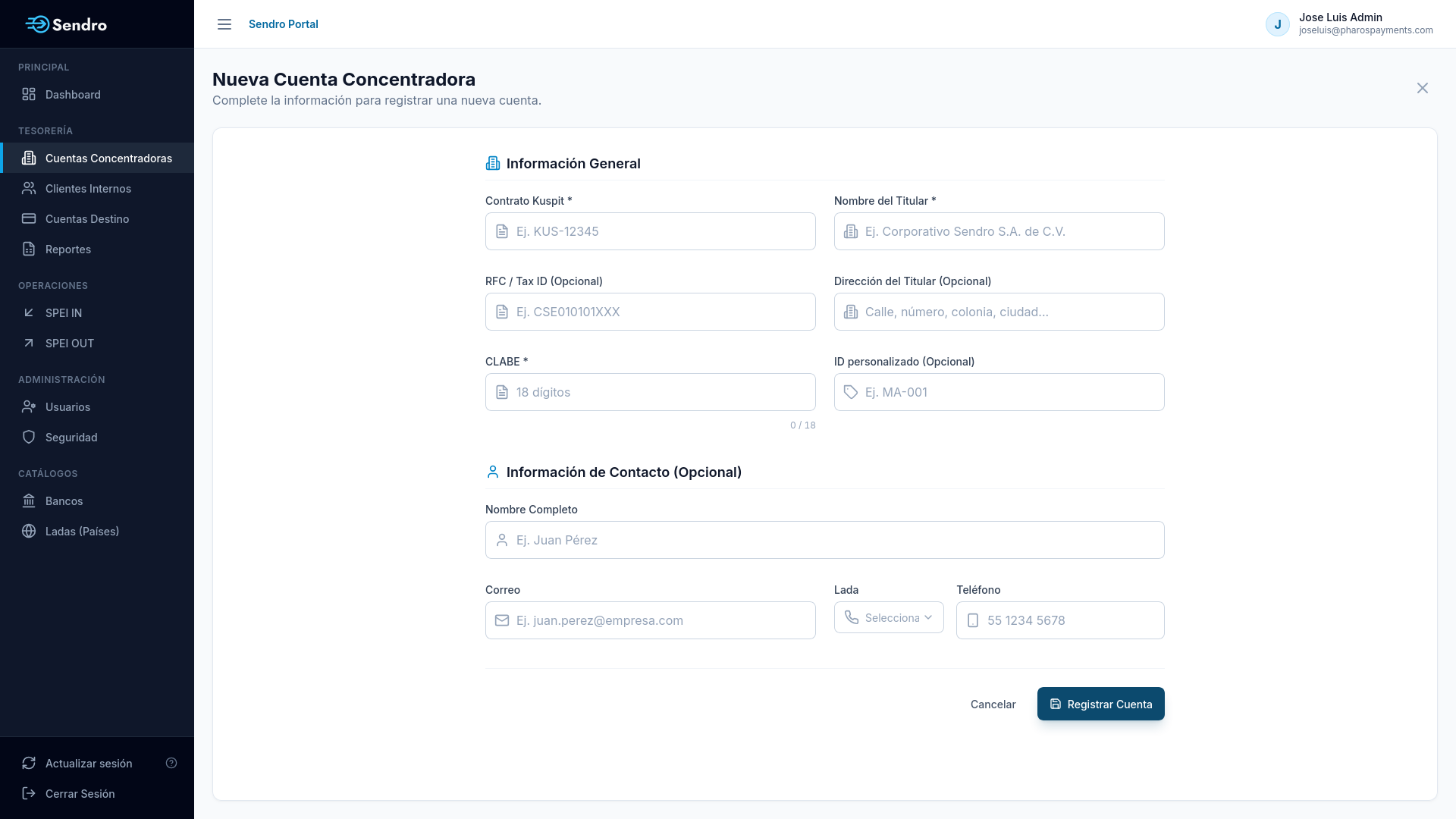Viewport: 1456px width, 819px height.
Task: Focus the ID personalizado field
Action: 999,392
